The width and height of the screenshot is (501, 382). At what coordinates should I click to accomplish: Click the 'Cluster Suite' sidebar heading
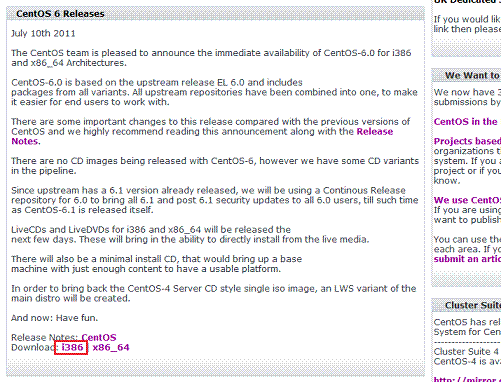(472, 306)
